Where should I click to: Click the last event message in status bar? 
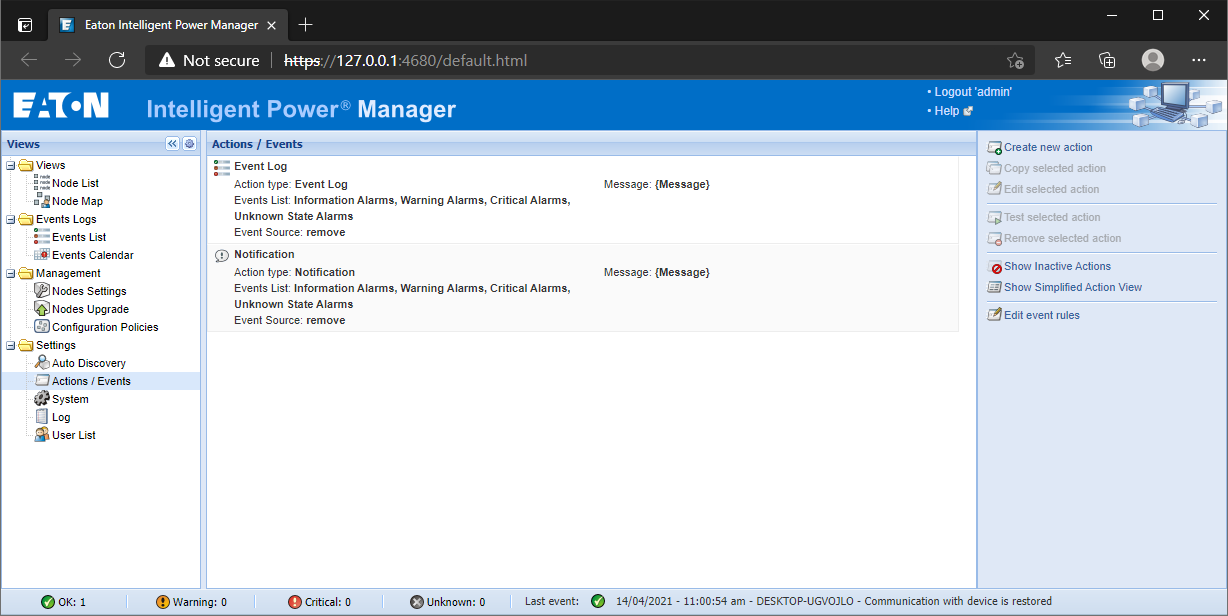(x=834, y=602)
